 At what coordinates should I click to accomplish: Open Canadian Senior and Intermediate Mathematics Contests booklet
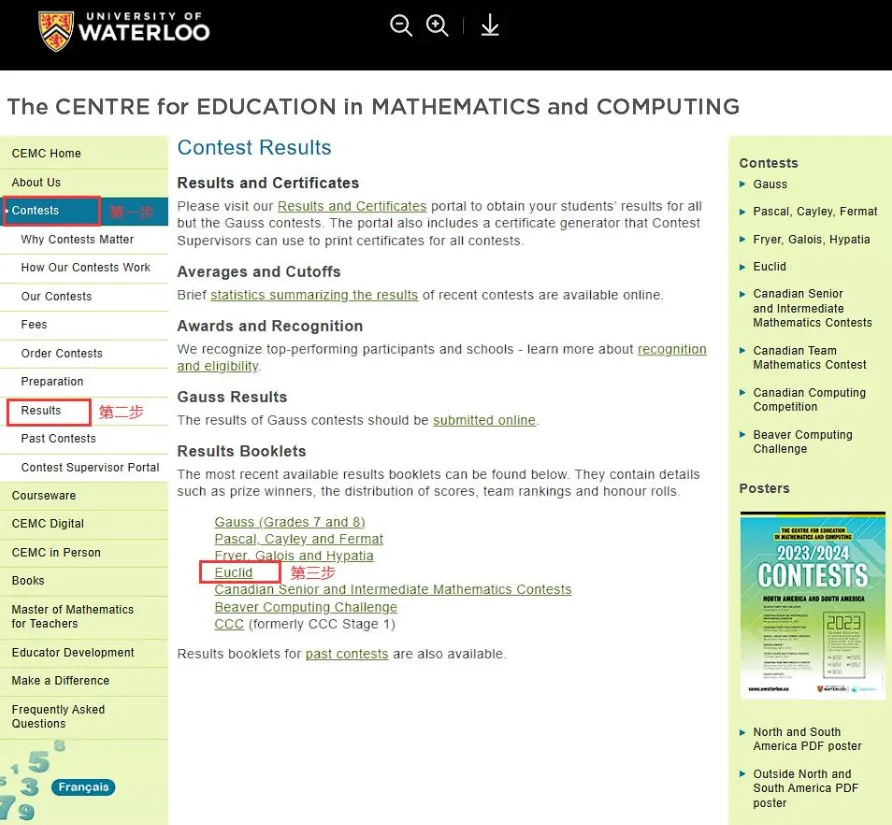pos(393,589)
